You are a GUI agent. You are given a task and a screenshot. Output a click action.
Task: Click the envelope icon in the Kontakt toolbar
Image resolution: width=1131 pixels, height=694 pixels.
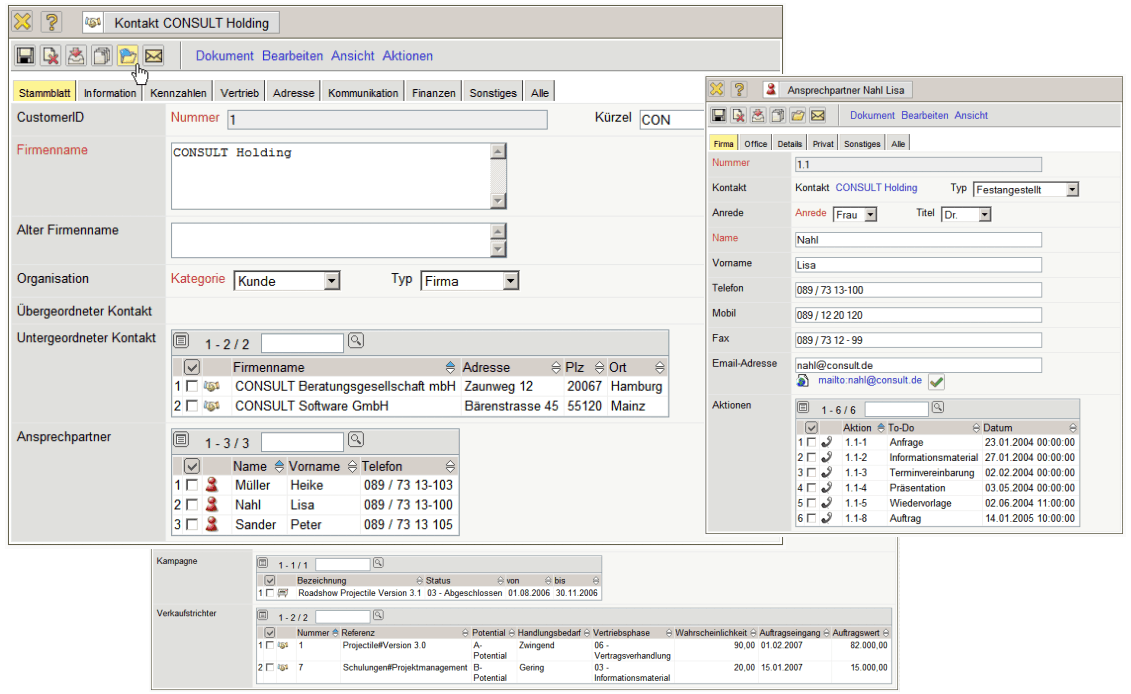tap(153, 56)
